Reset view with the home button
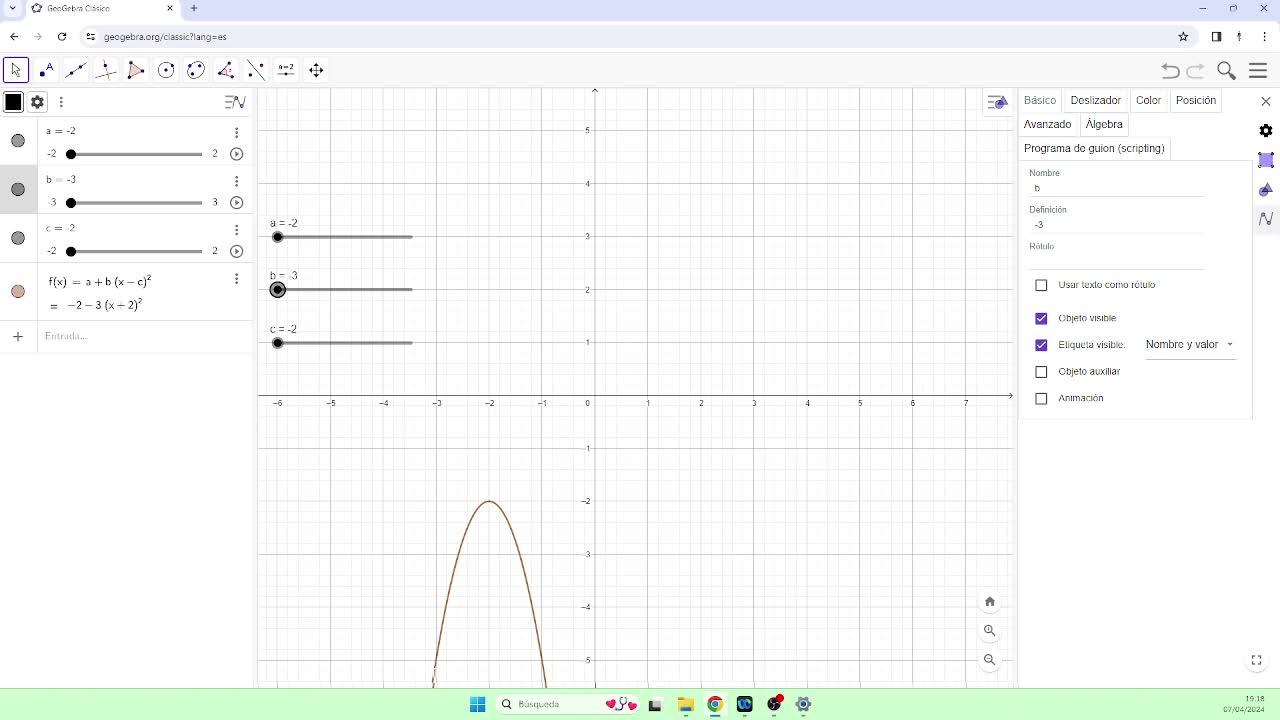The width and height of the screenshot is (1280, 720). tap(990, 601)
